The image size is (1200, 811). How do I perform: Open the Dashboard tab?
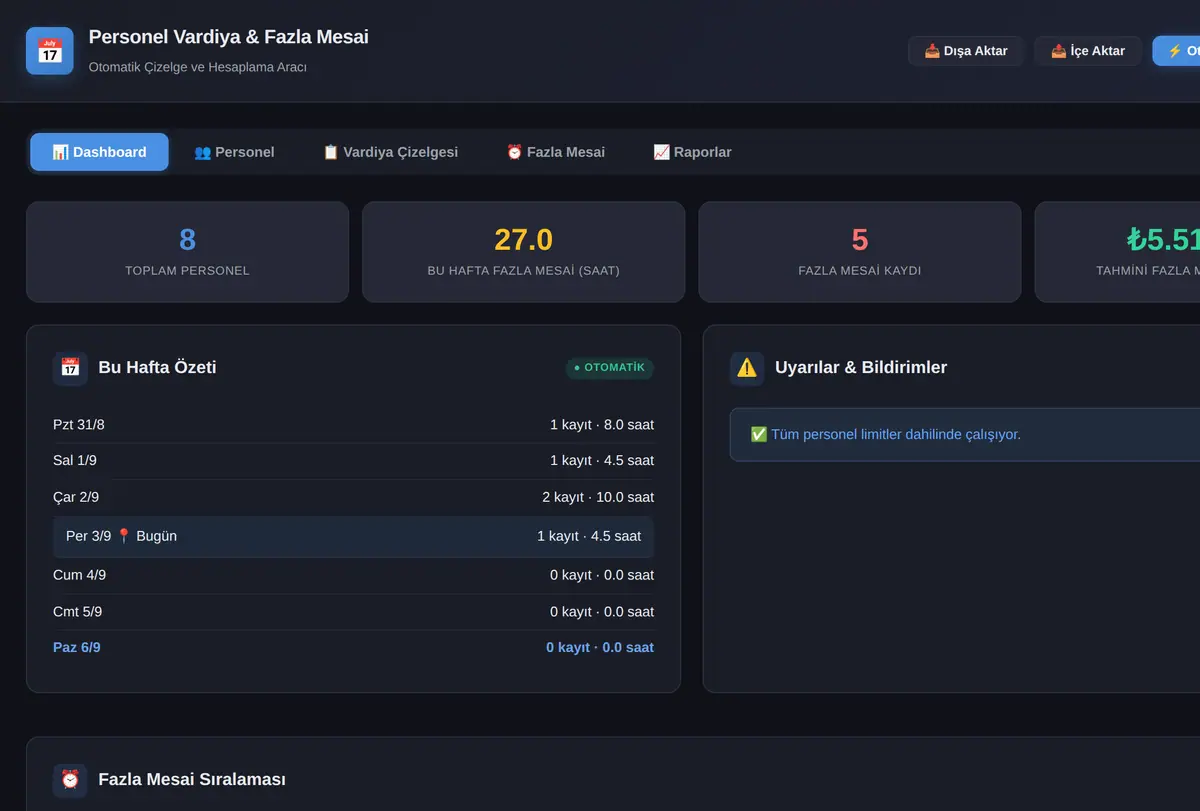[x=99, y=152]
